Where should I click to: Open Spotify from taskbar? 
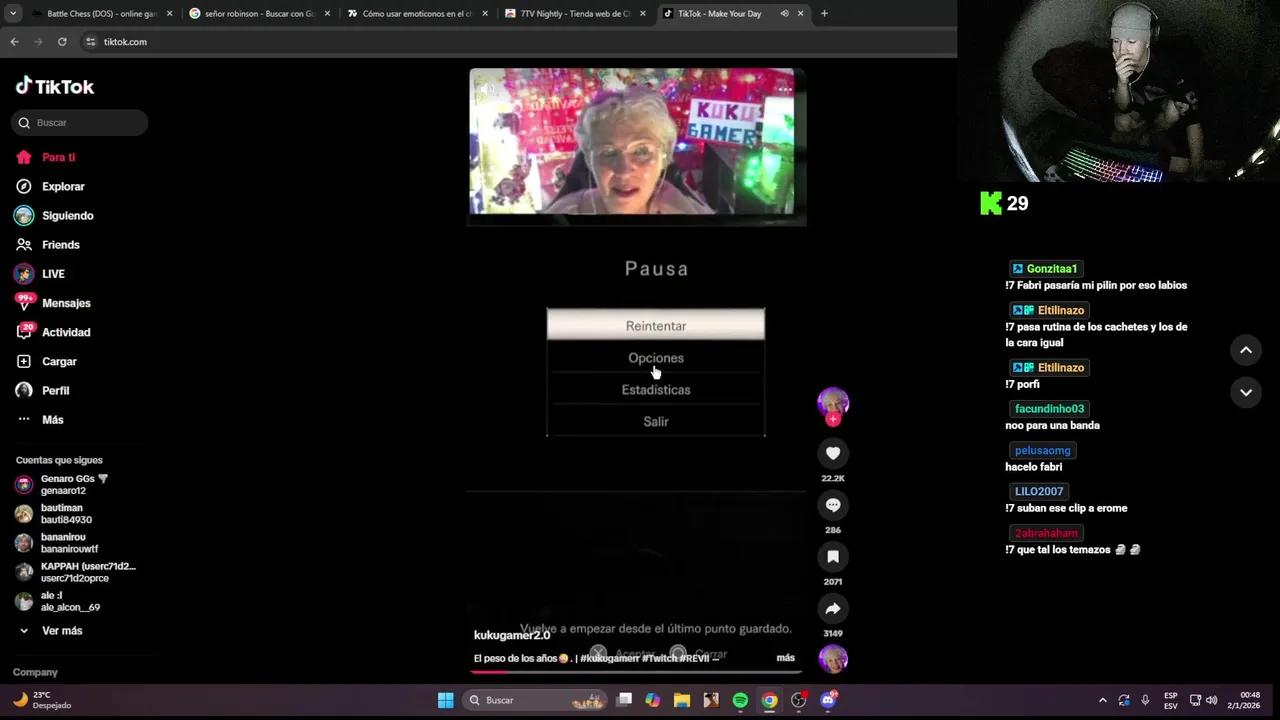point(740,700)
